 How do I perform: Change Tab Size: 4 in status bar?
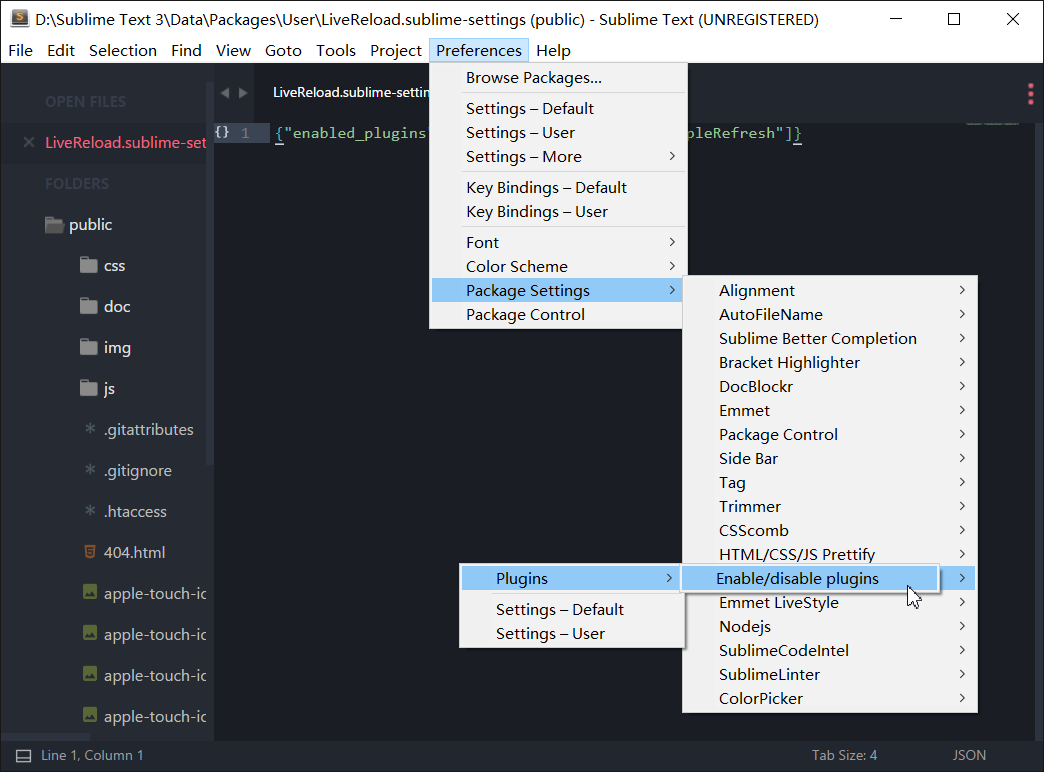(844, 755)
